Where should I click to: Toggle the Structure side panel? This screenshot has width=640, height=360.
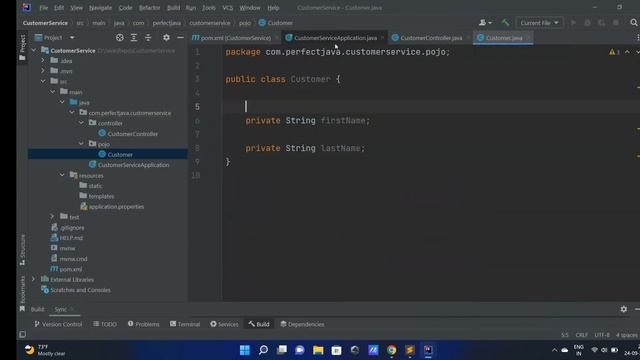click(x=22, y=250)
